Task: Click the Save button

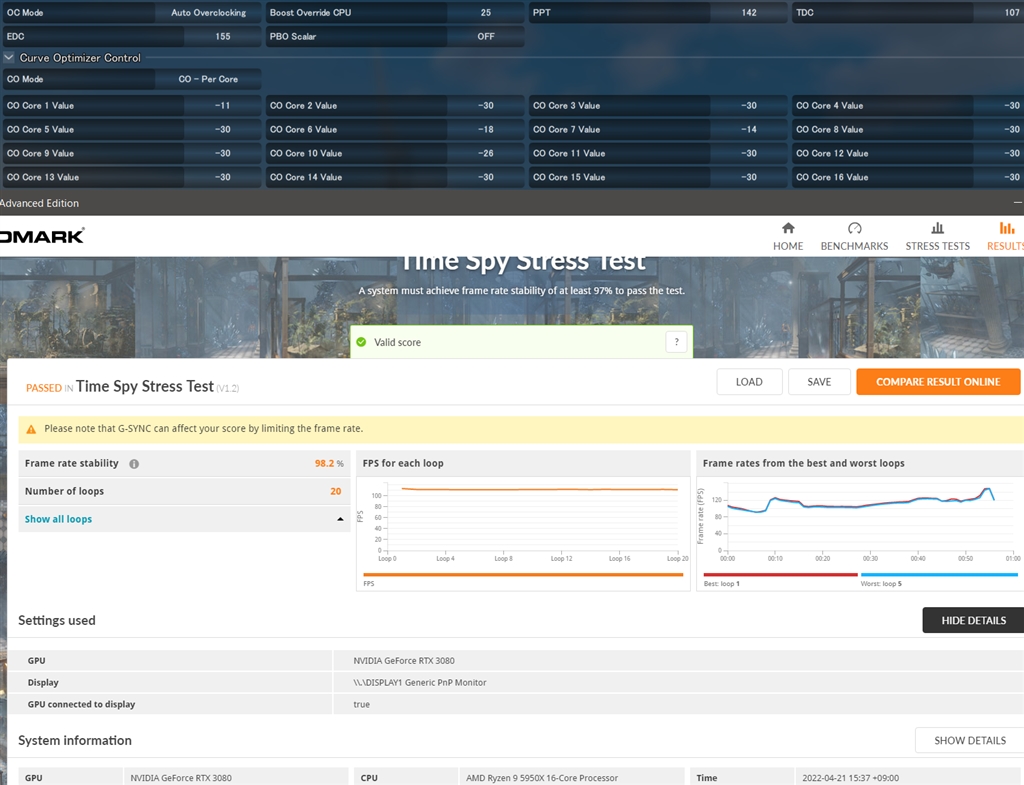Action: click(x=819, y=382)
